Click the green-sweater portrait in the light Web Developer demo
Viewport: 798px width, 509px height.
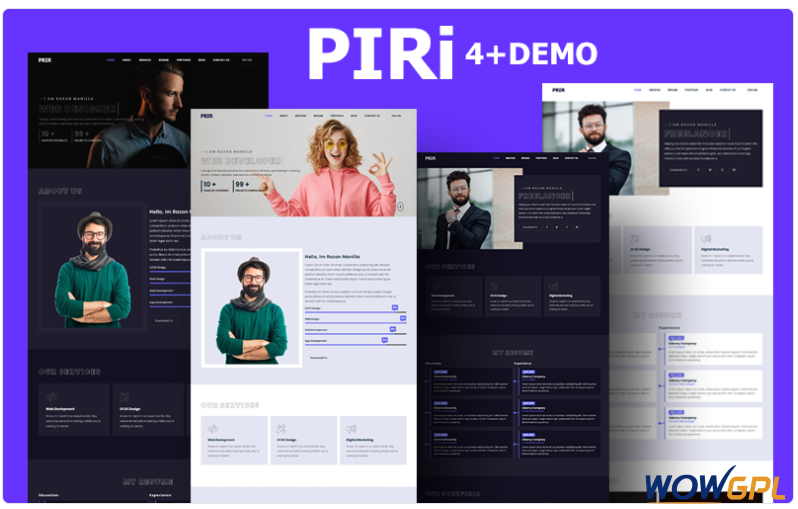point(252,308)
